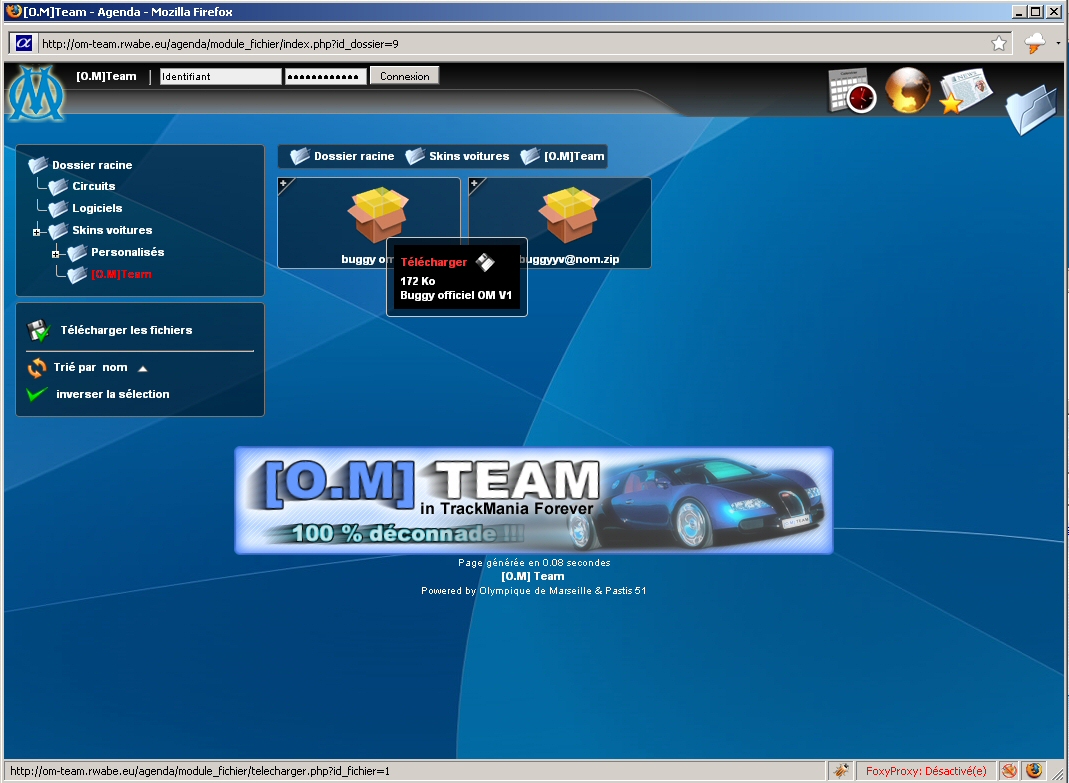This screenshot has width=1069, height=783.
Task: Open the buggyyv@nom.zip file name
Action: 569,259
